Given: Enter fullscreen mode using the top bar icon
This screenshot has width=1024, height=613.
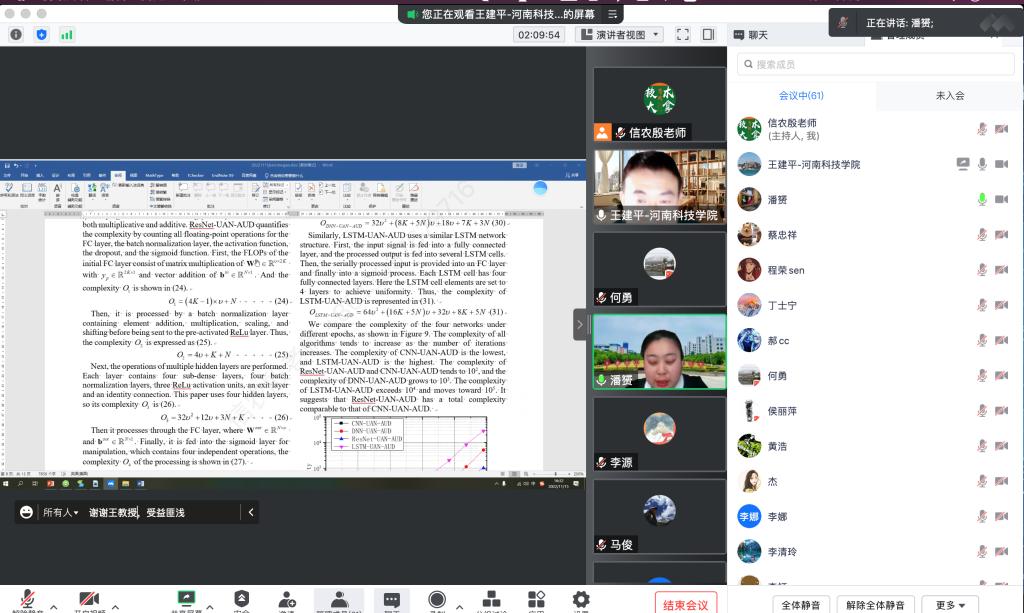Looking at the screenshot, I should pos(683,34).
